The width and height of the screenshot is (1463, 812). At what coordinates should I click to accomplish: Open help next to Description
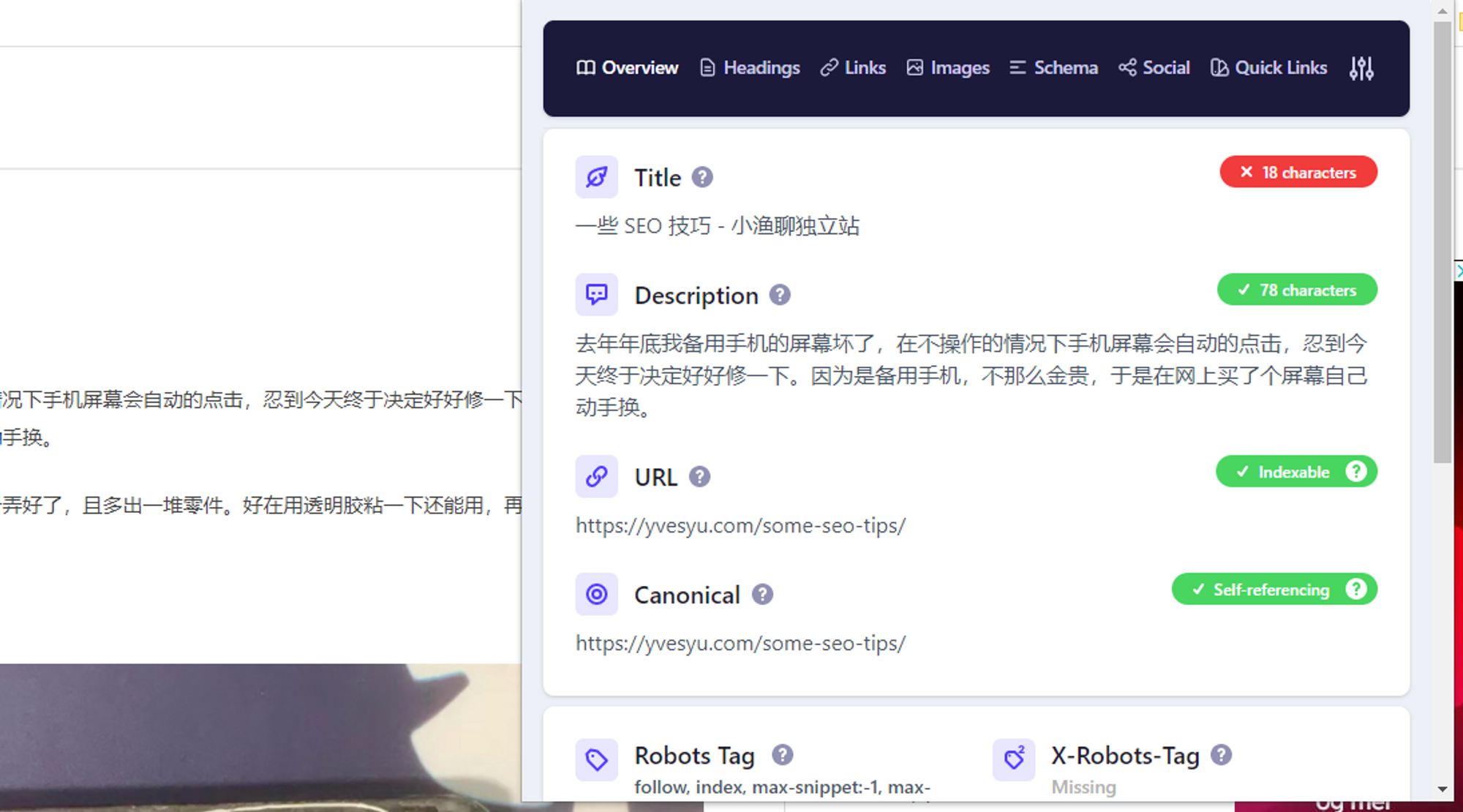tap(780, 295)
